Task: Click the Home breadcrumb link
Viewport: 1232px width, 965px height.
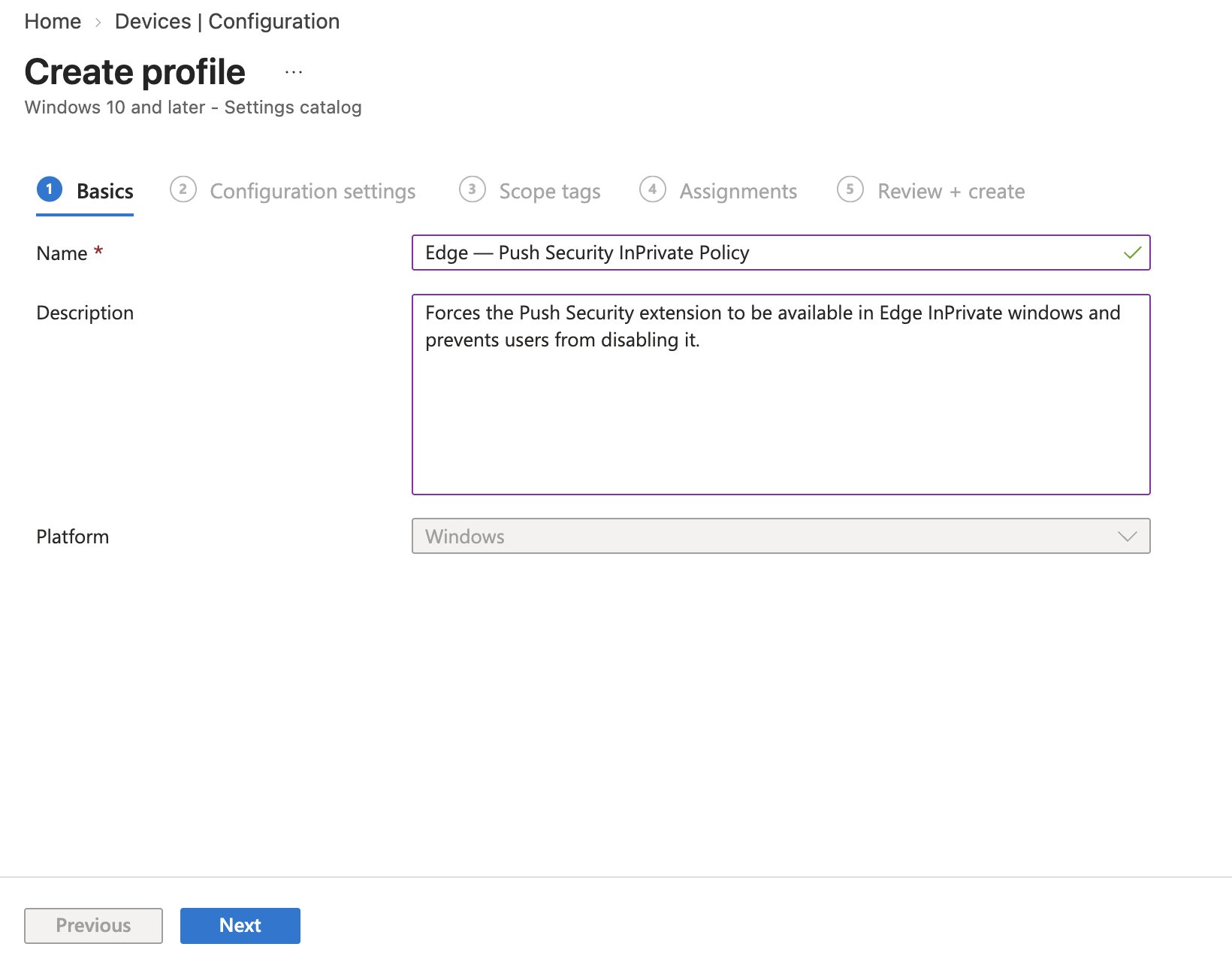Action: point(53,21)
